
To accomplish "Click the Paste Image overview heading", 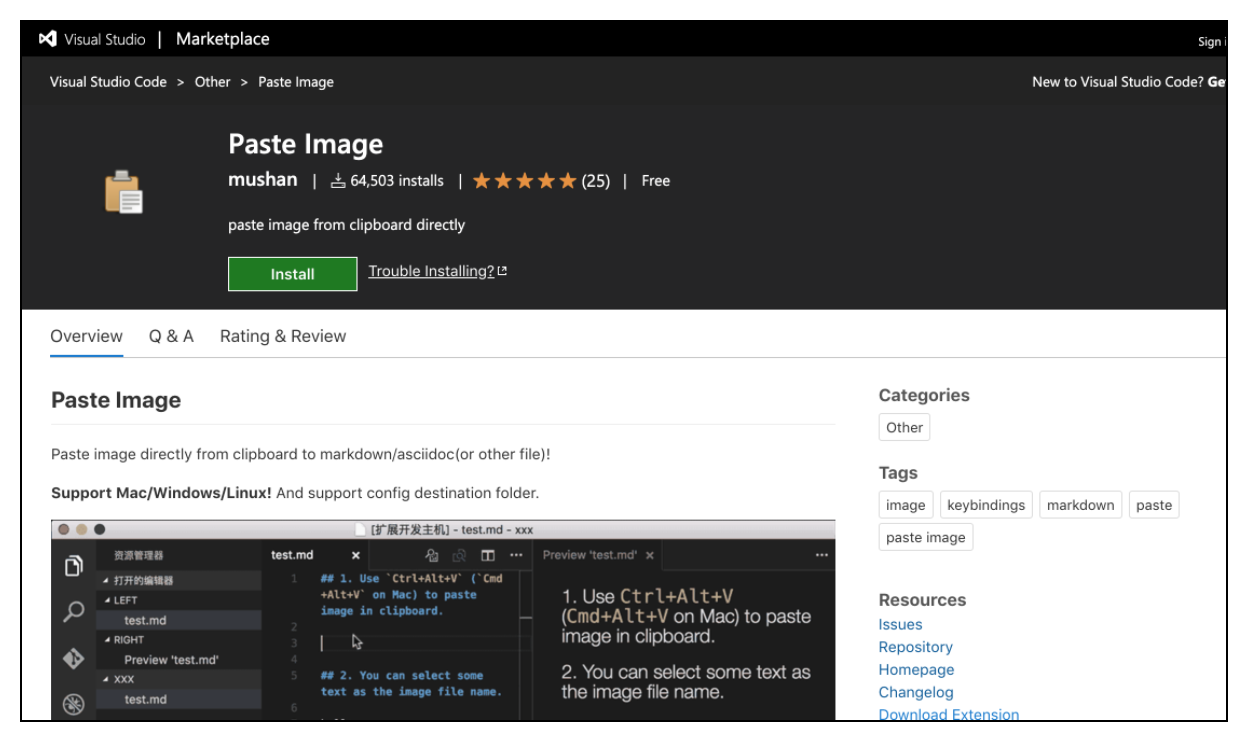I will pos(116,400).
